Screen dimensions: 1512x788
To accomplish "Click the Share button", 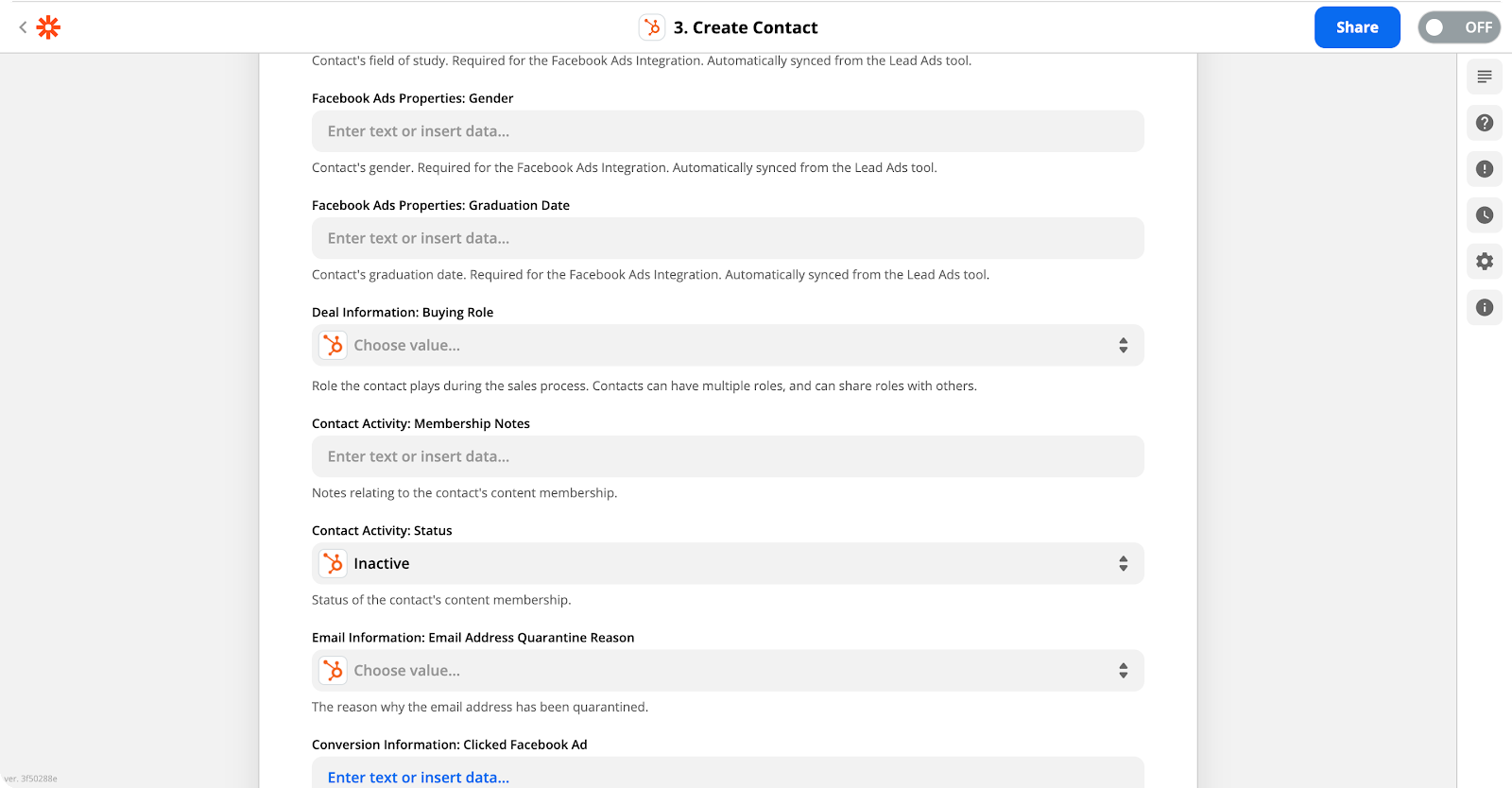I will point(1357,27).
